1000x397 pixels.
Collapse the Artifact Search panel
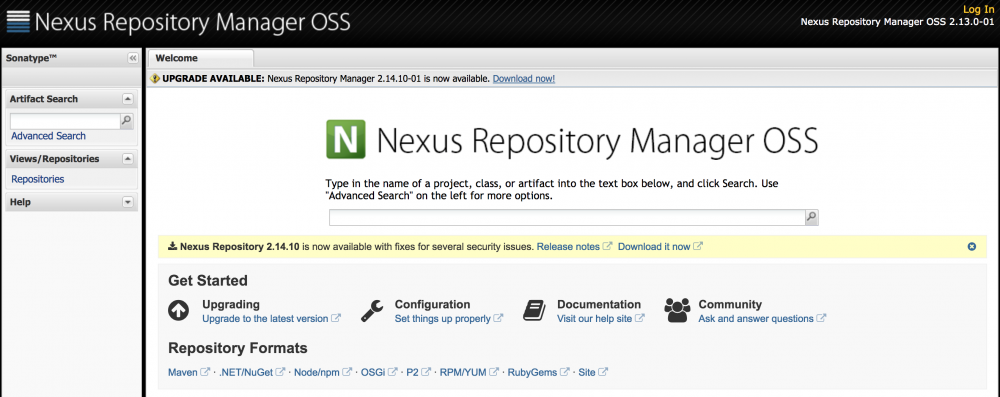[128, 99]
